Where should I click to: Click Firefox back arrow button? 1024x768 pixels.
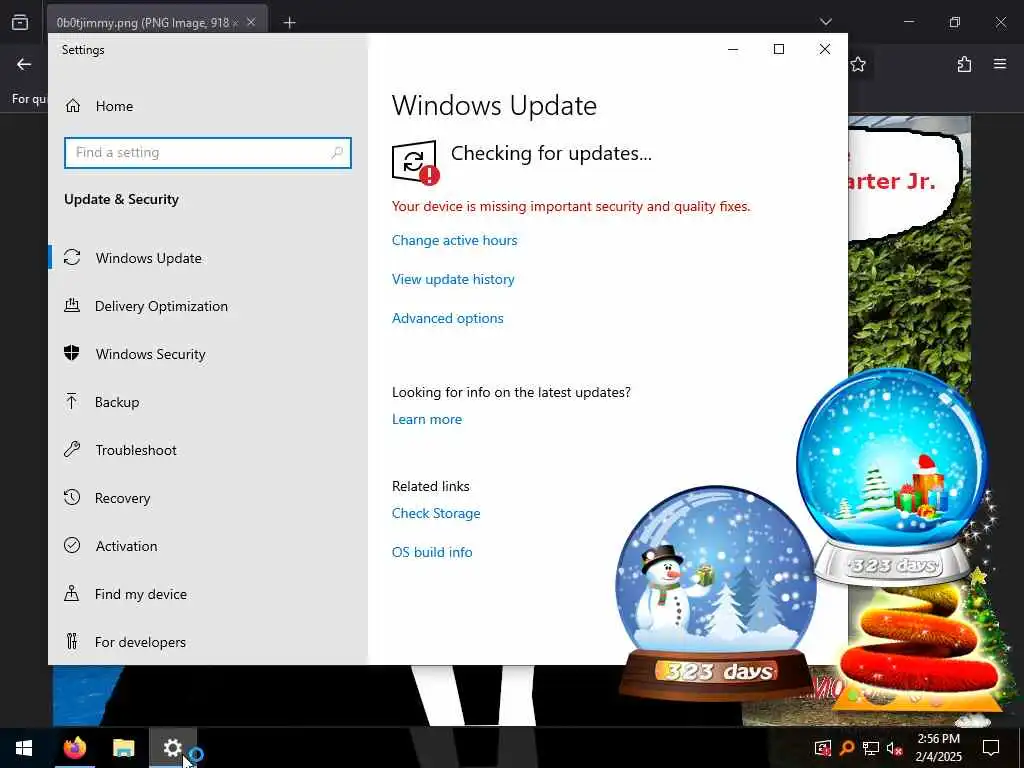pos(24,64)
